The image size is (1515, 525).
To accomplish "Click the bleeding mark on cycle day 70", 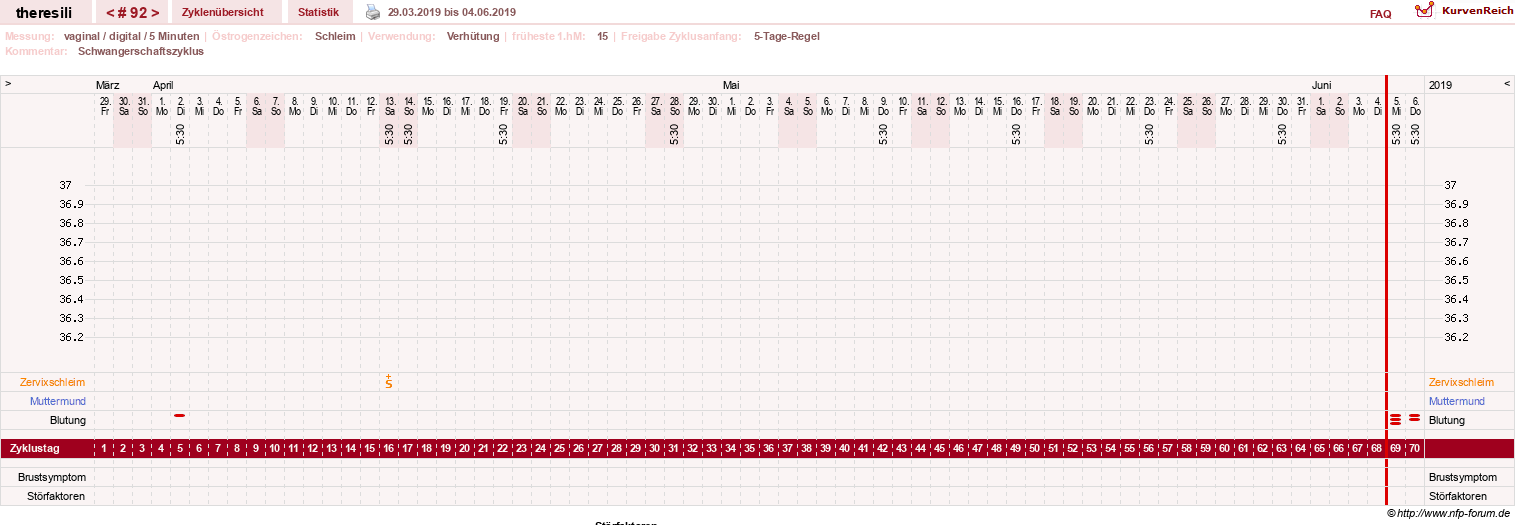I will click(1414, 417).
